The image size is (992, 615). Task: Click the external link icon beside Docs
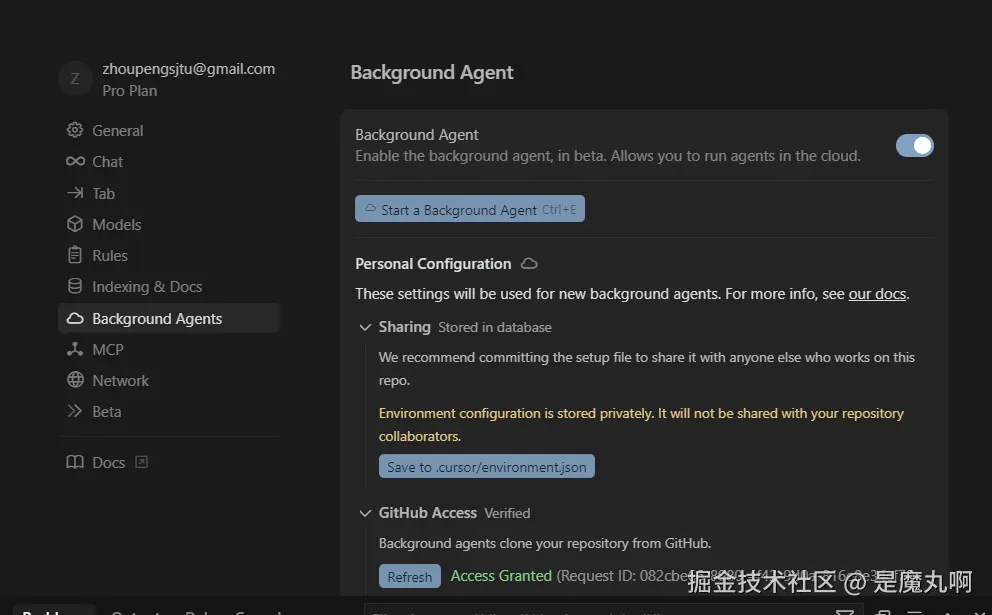pyautogui.click(x=142, y=462)
